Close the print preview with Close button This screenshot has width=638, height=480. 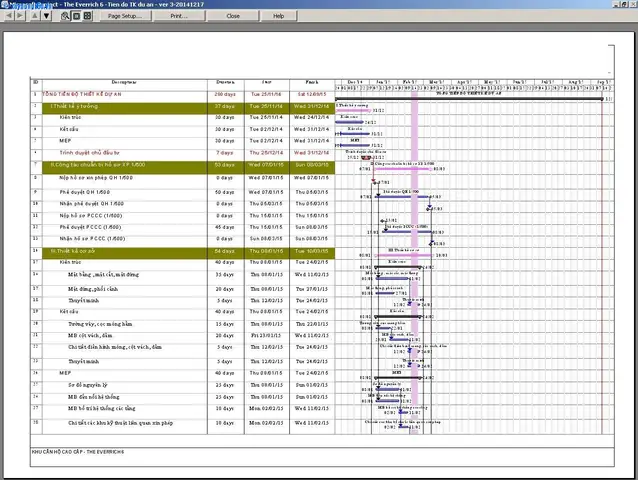tap(233, 16)
